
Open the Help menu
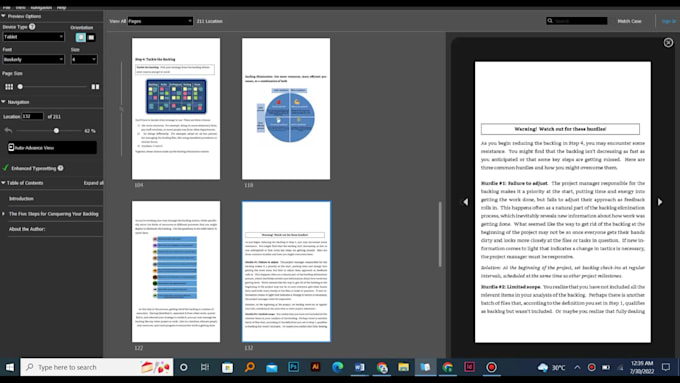(62, 7)
